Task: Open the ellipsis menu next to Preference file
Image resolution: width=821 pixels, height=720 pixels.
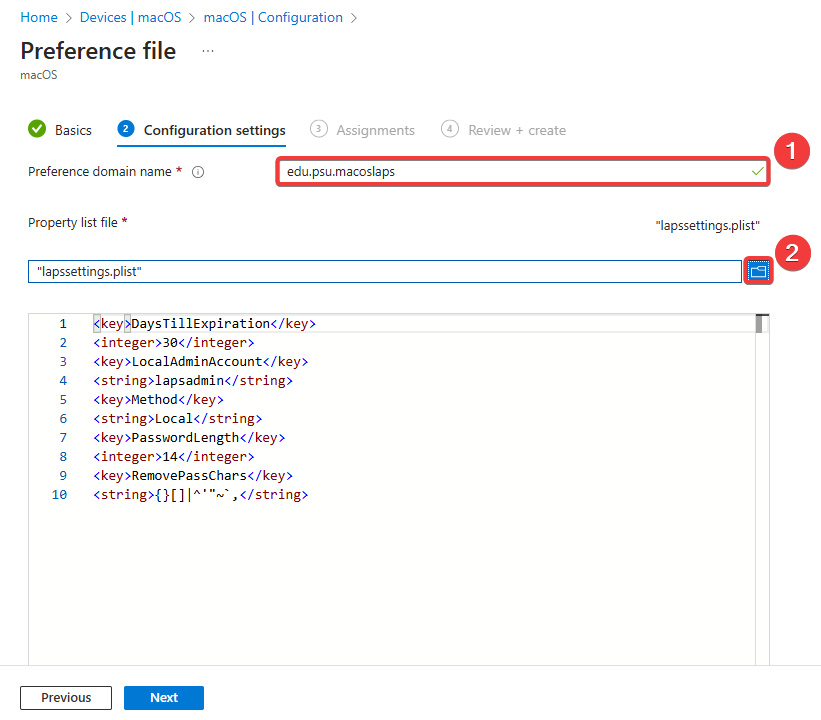Action: click(208, 51)
